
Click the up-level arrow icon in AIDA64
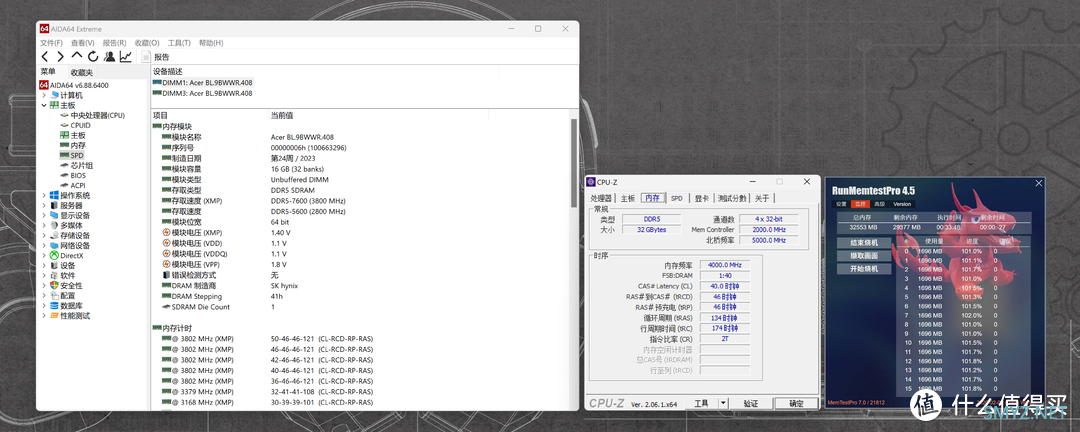pos(76,55)
